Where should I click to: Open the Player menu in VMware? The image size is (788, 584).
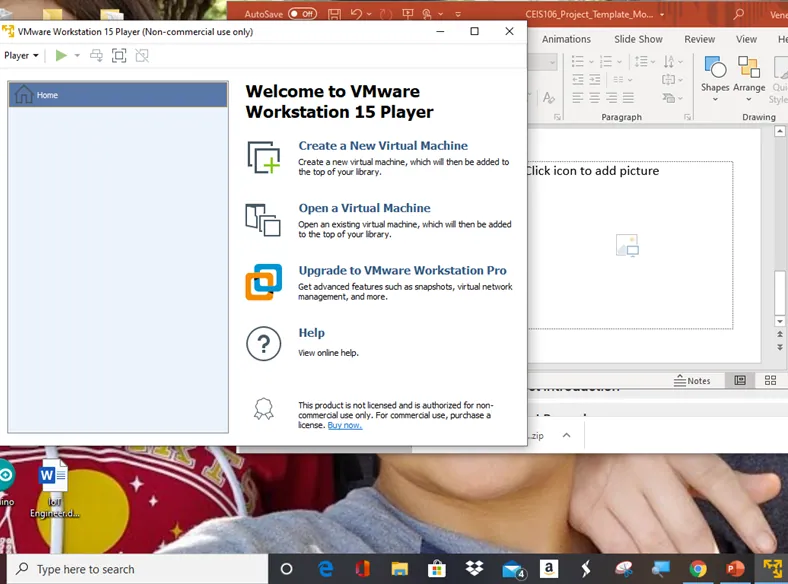pos(21,56)
